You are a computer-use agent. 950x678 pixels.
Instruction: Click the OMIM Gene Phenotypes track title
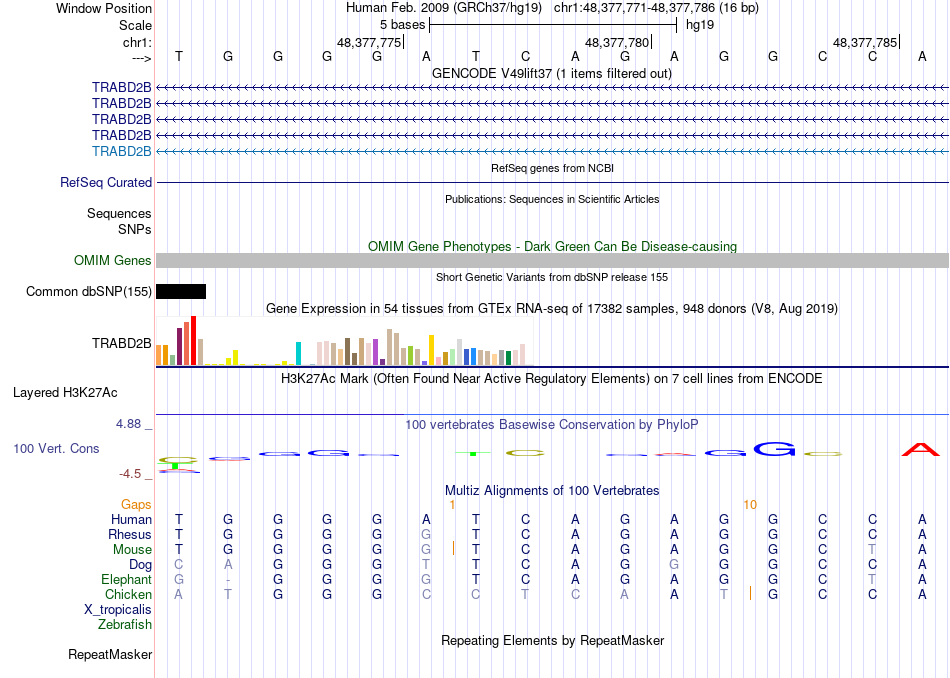(552, 246)
